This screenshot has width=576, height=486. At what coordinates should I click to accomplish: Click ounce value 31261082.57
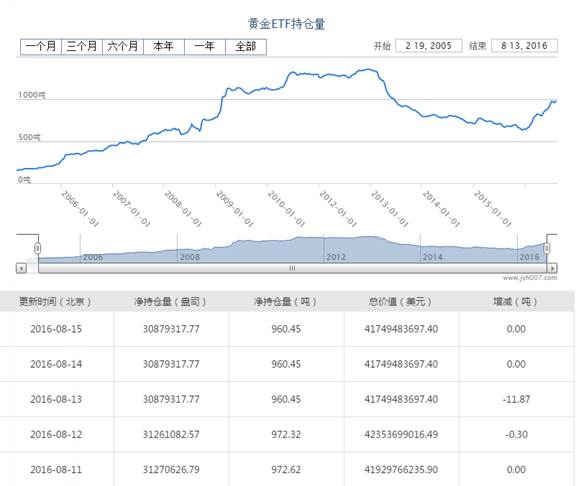pyautogui.click(x=171, y=435)
